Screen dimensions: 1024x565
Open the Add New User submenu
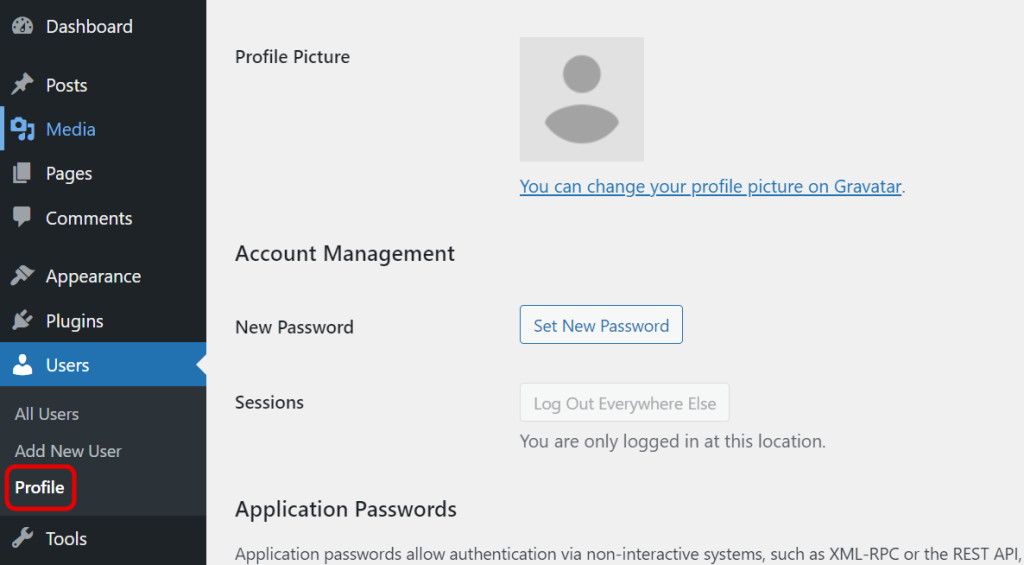pos(68,451)
